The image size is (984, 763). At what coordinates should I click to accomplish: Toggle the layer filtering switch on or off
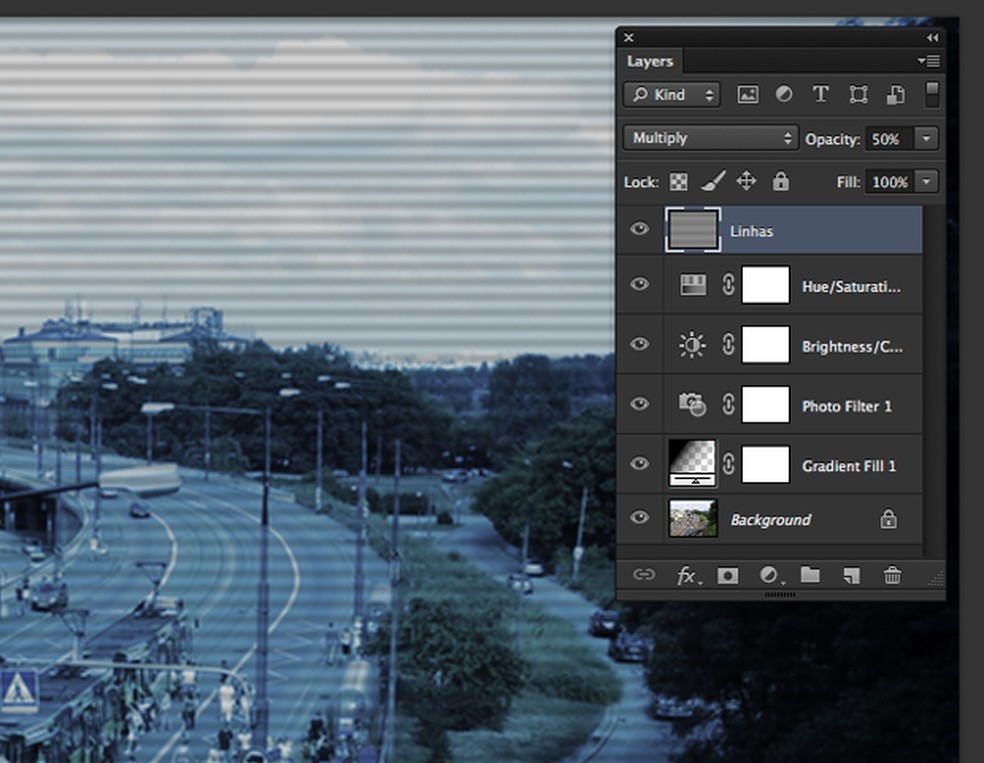pos(932,95)
